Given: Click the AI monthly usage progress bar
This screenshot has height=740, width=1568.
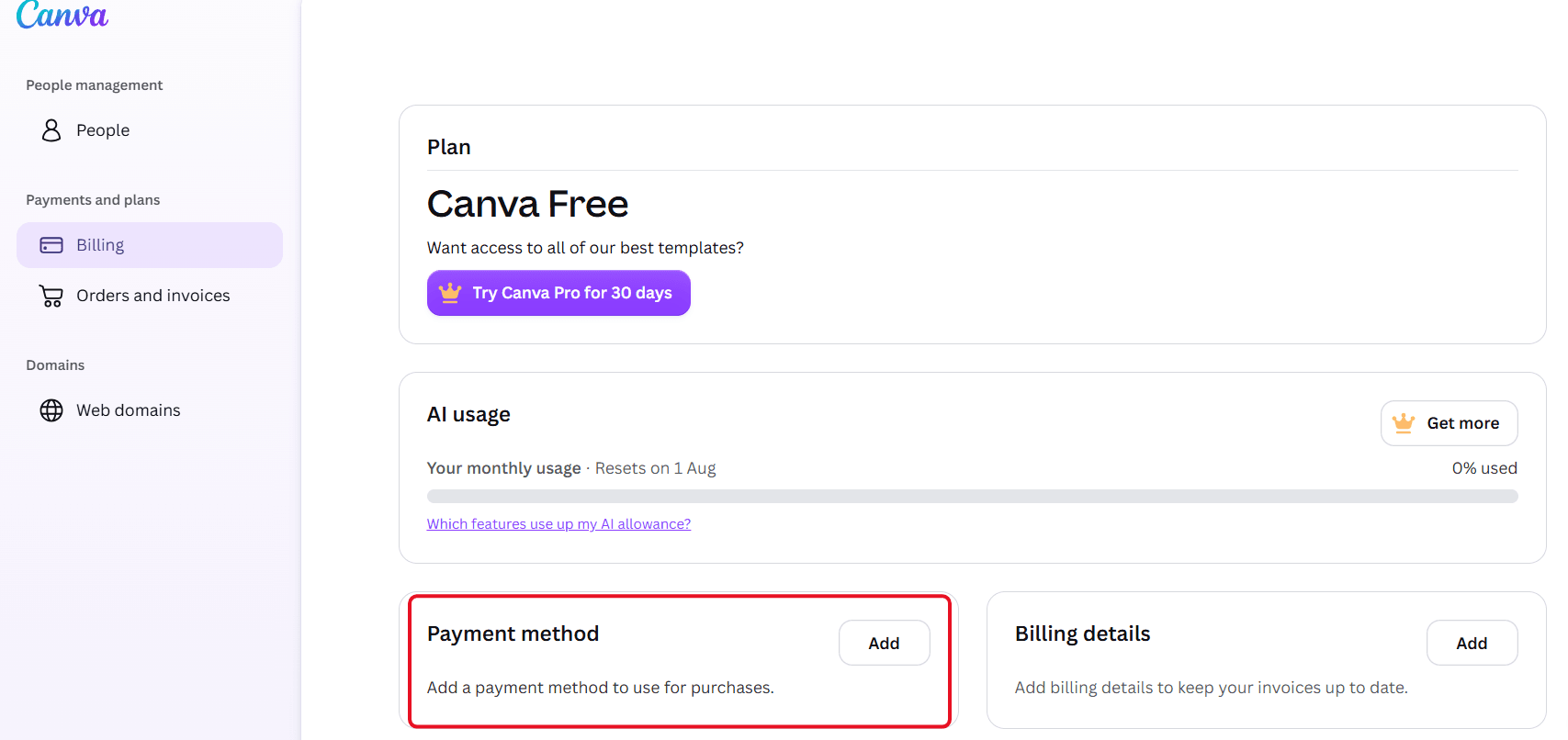Looking at the screenshot, I should tap(973, 497).
